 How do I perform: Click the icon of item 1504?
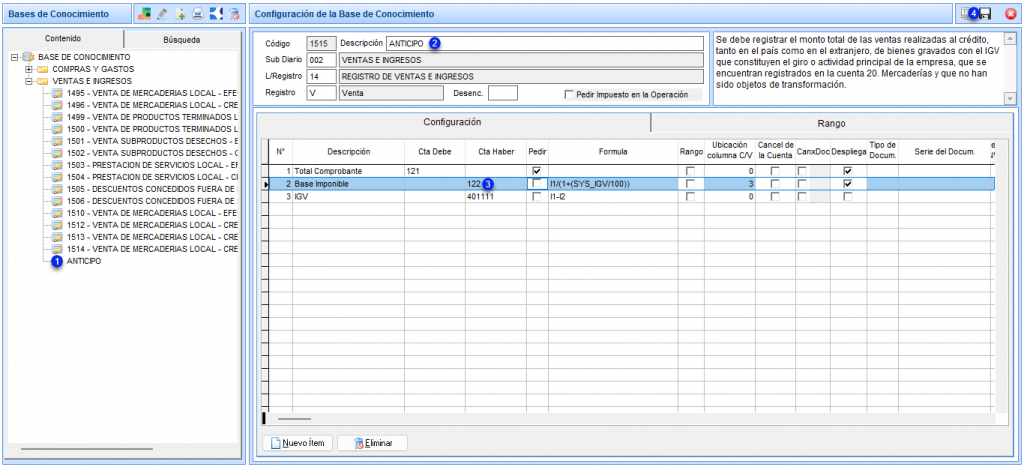58,177
